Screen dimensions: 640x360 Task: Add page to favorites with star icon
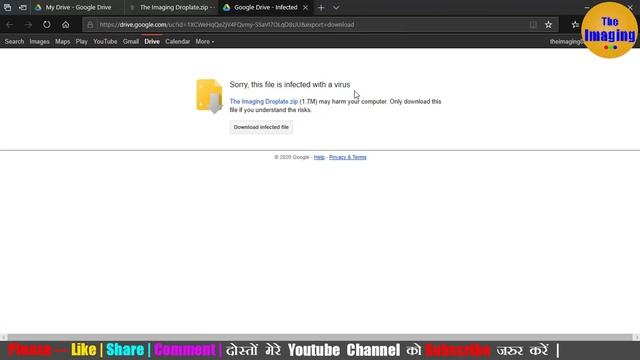548,24
